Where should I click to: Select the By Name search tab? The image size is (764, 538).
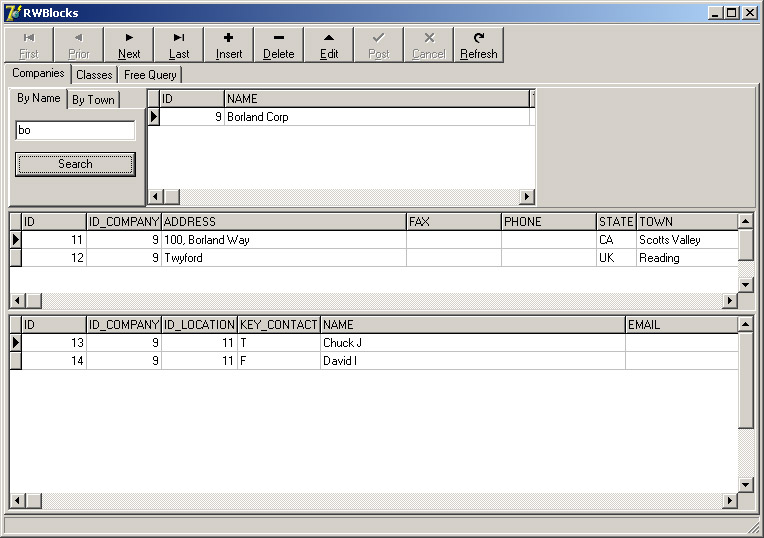39,98
